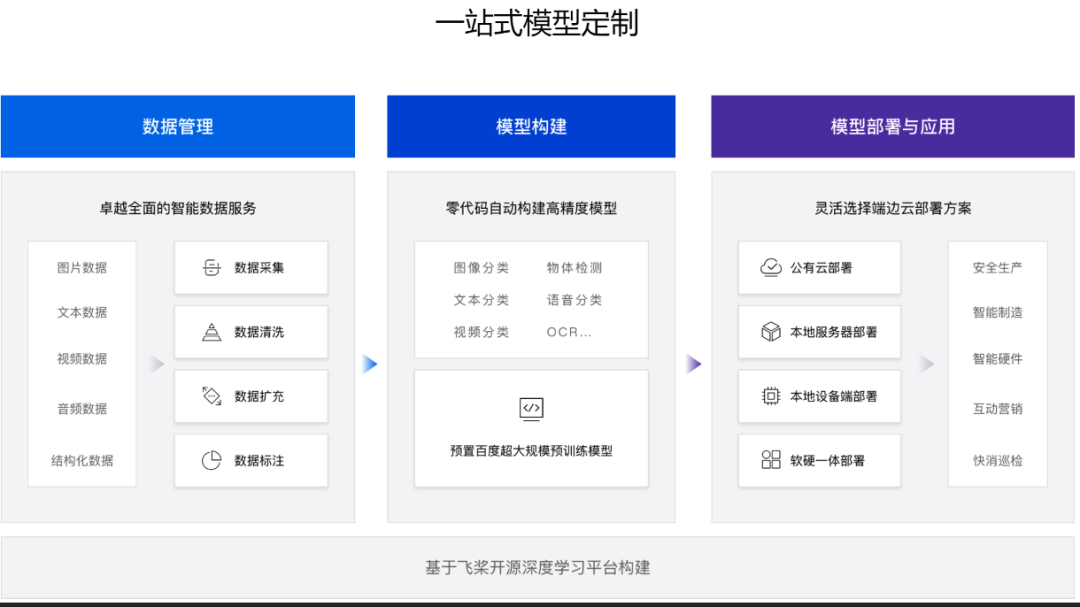Click the 互动营销 text
Screen dimensions: 1080x607
pyautogui.click(x=997, y=409)
